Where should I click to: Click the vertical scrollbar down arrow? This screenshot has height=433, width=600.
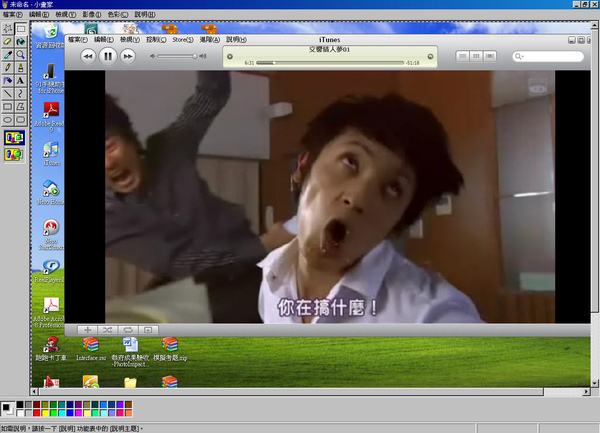coord(595,383)
